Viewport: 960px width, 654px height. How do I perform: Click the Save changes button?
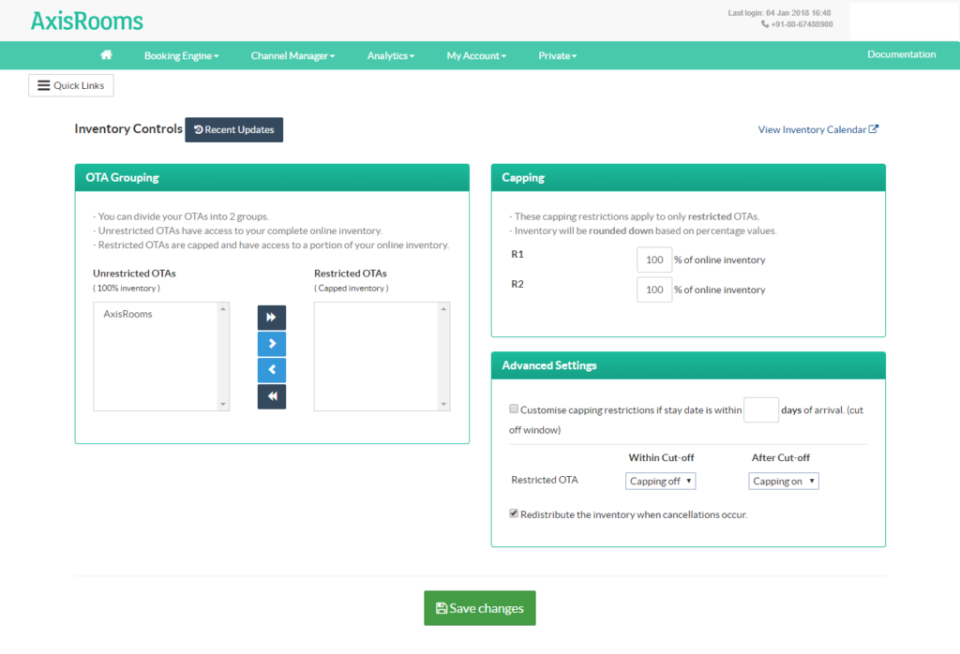(480, 608)
